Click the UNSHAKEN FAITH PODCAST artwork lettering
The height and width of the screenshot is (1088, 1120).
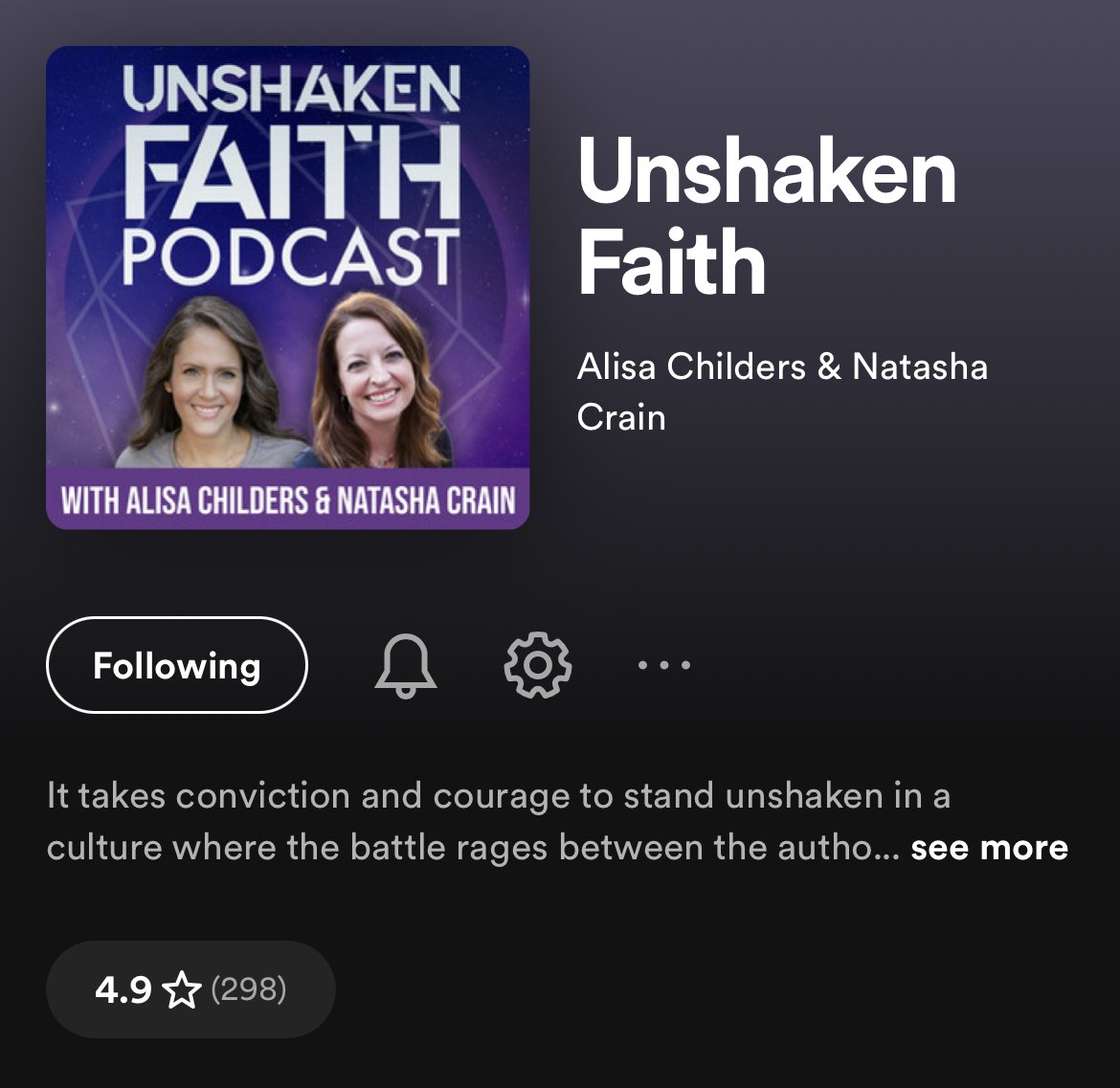pos(291,176)
